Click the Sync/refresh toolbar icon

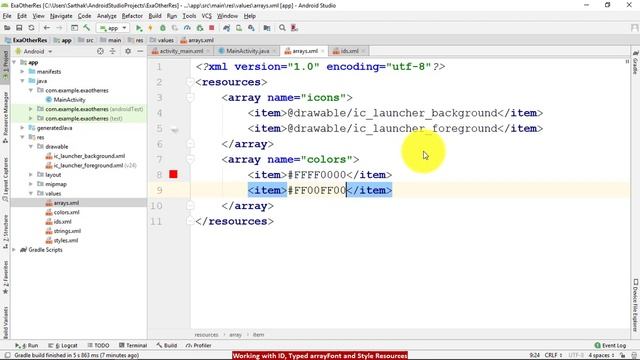(31, 28)
